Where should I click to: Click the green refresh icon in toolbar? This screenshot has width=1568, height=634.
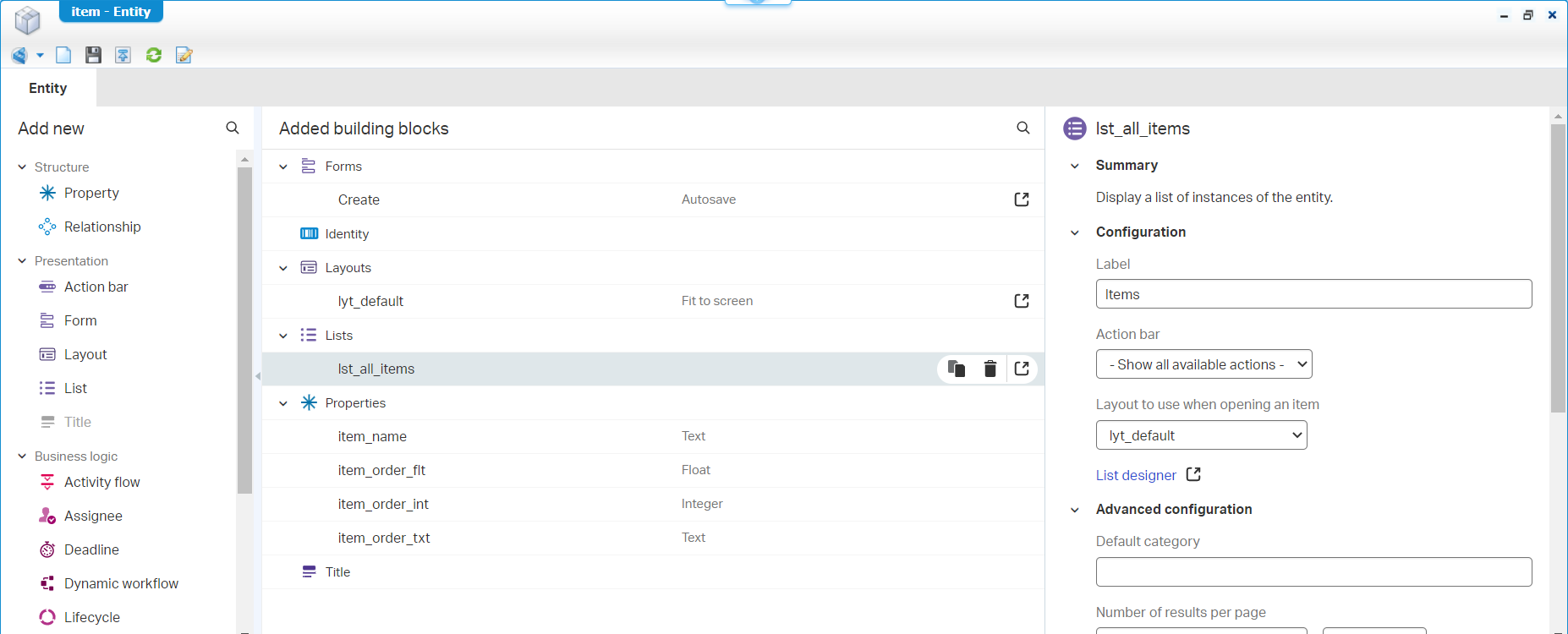point(154,56)
